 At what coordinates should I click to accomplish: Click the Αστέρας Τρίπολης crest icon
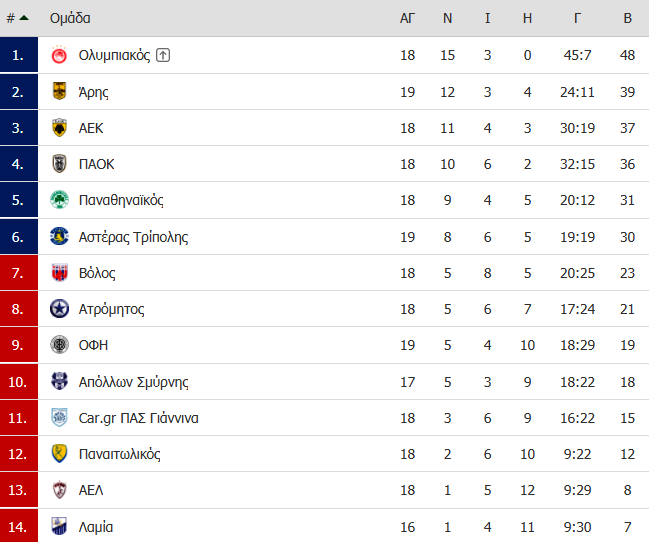click(59, 236)
